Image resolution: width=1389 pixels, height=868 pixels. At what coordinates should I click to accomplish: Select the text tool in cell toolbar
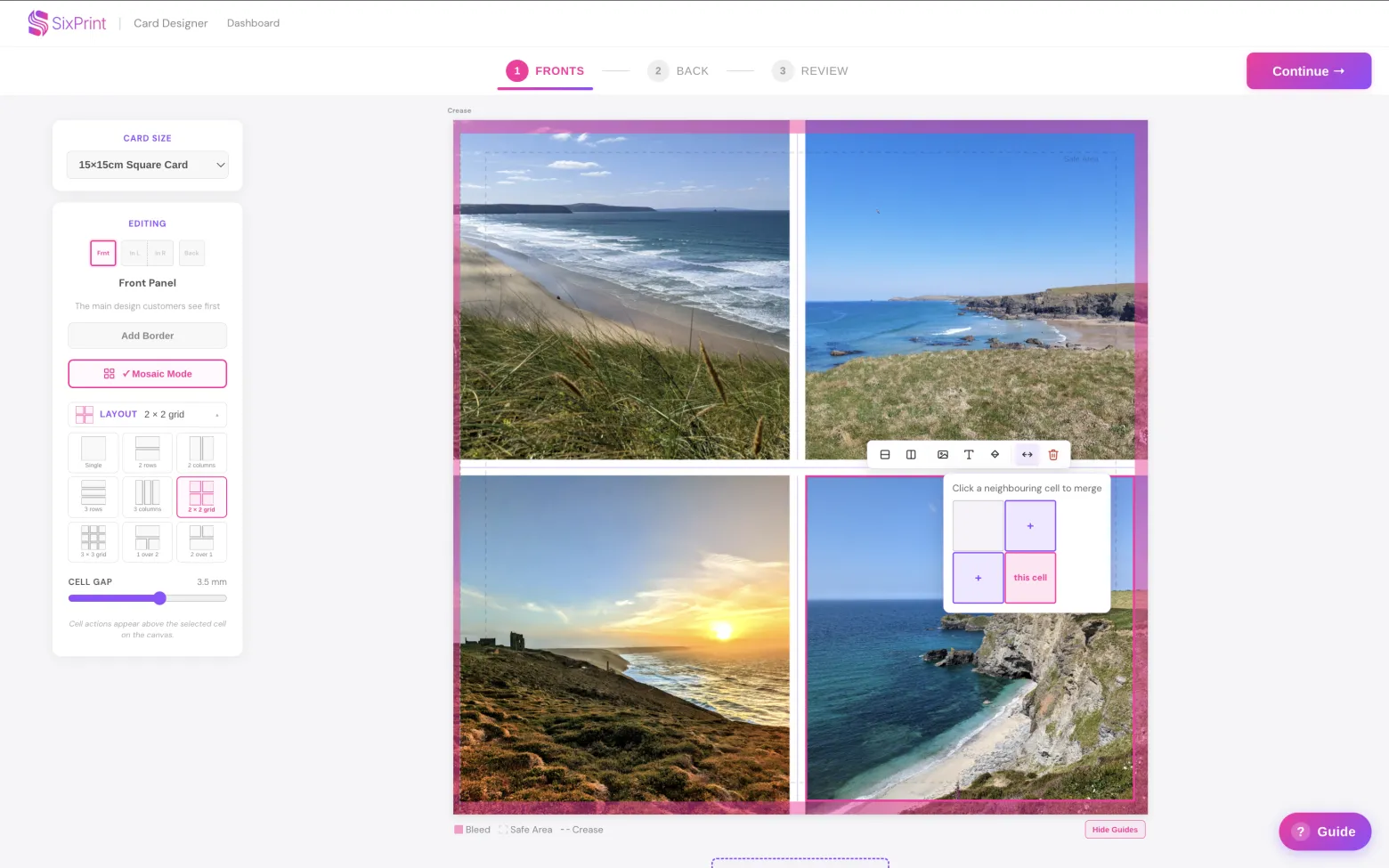[x=969, y=455]
